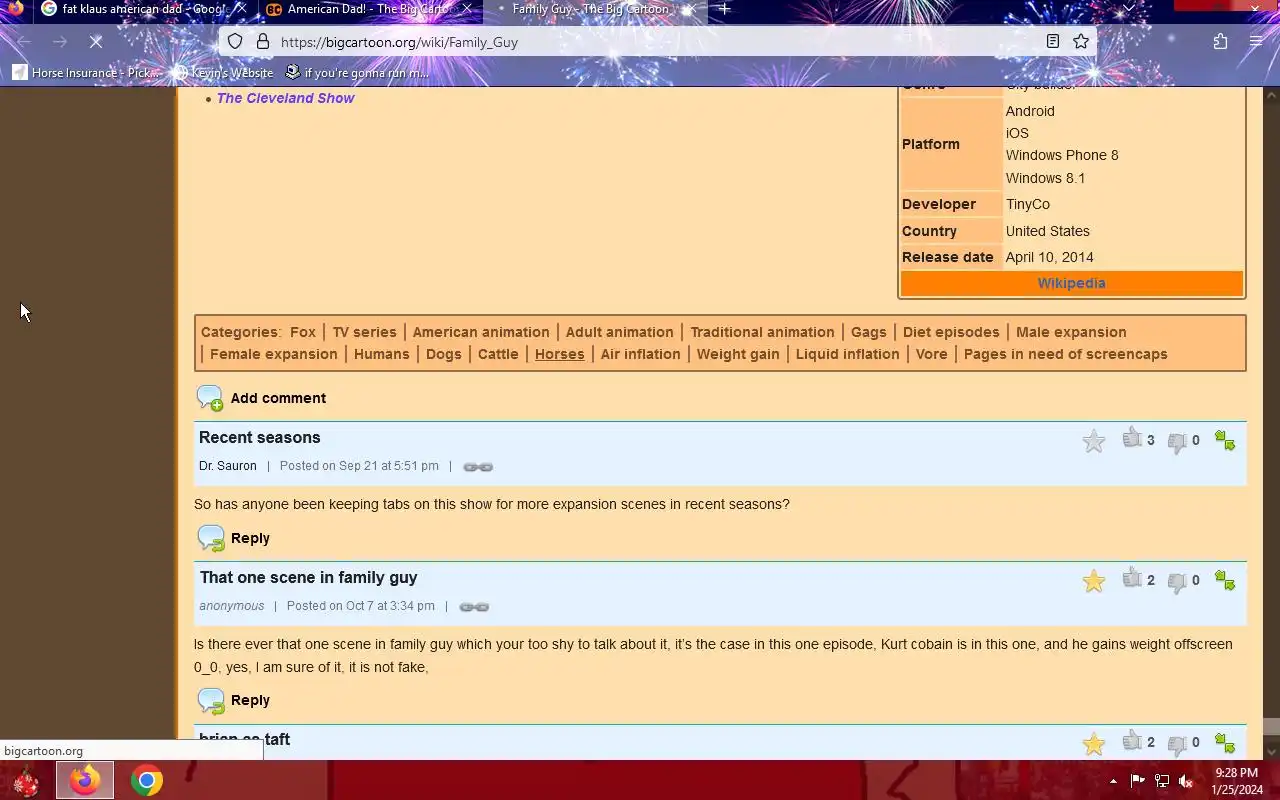Switch to the "fat klaus american dad" Google tab
The height and width of the screenshot is (800, 1280).
[x=143, y=10]
